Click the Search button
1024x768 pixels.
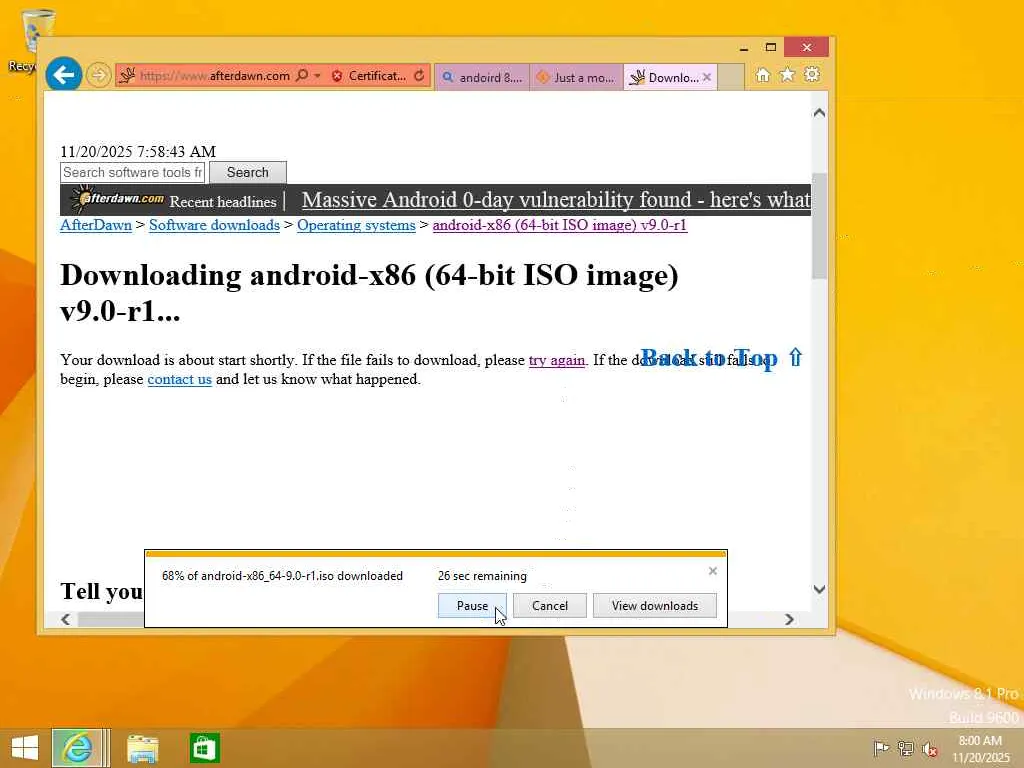pos(248,172)
